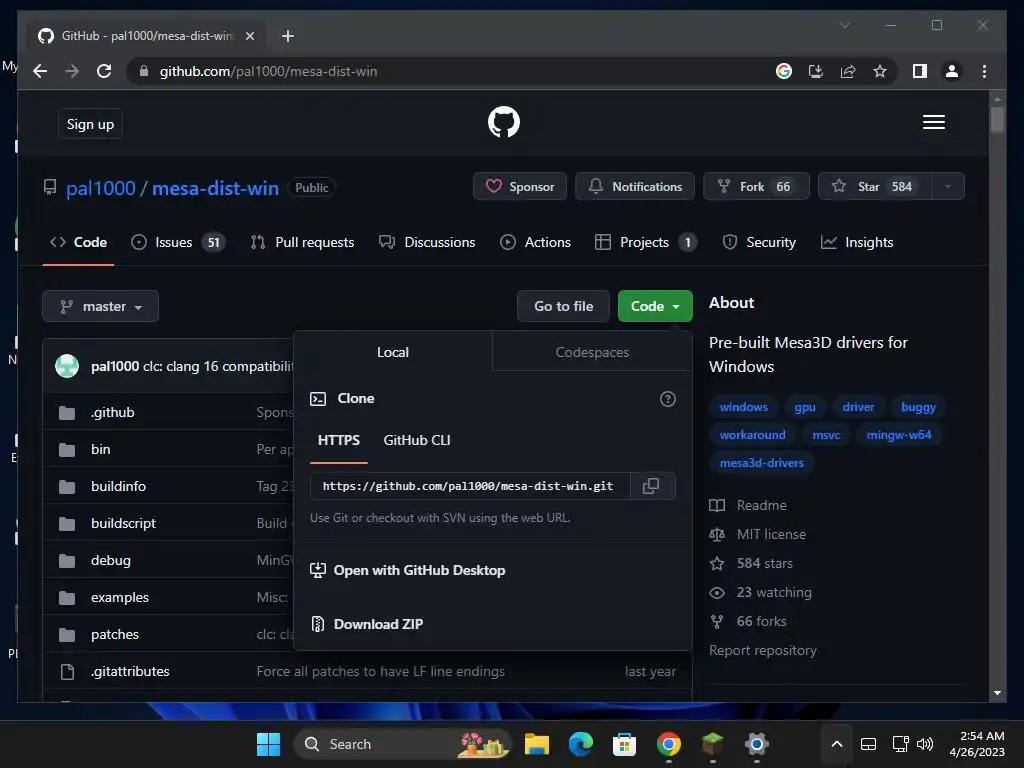Open the Projects tab

tap(646, 242)
